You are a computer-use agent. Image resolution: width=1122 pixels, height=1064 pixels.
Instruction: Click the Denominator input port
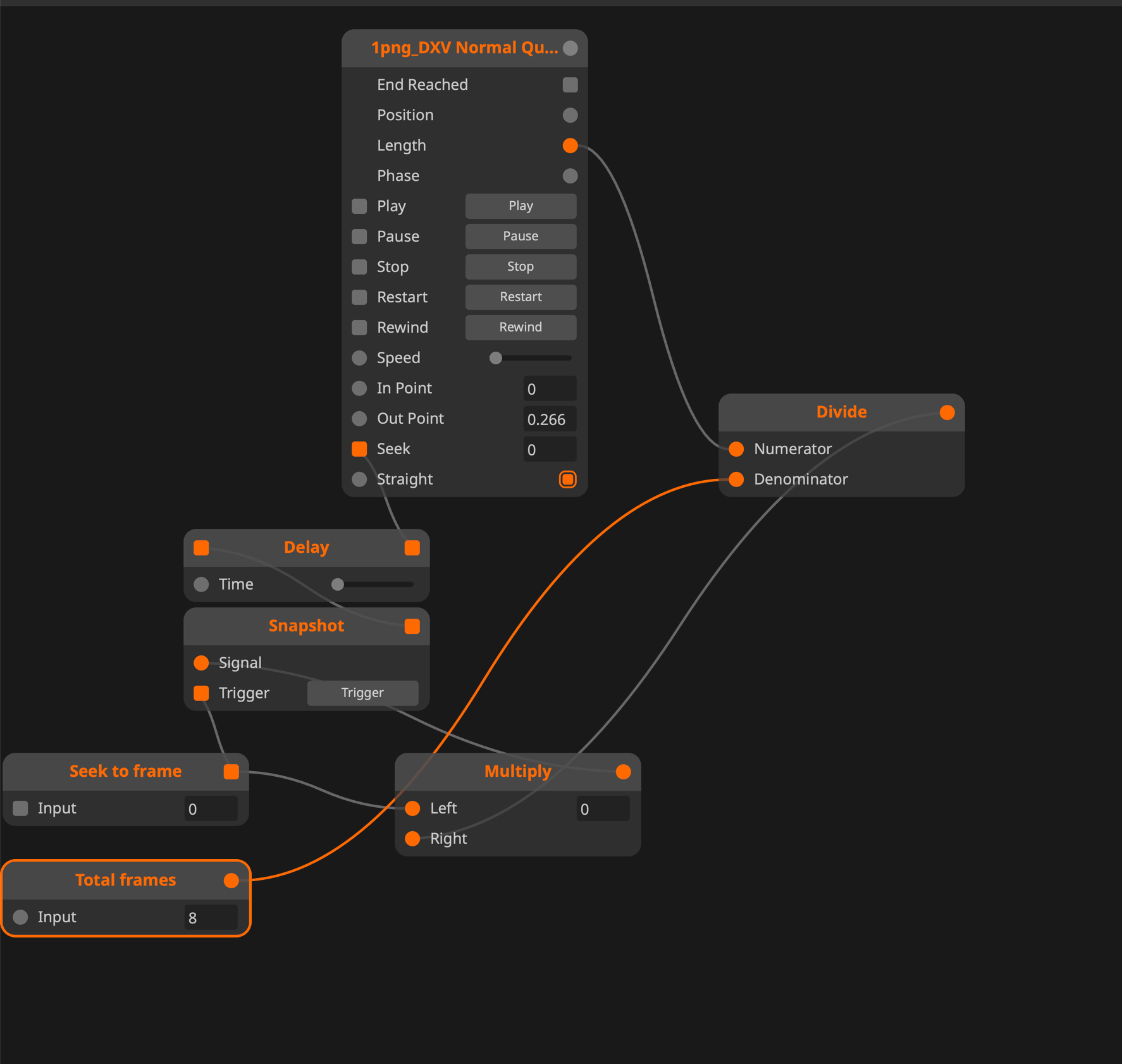(736, 479)
